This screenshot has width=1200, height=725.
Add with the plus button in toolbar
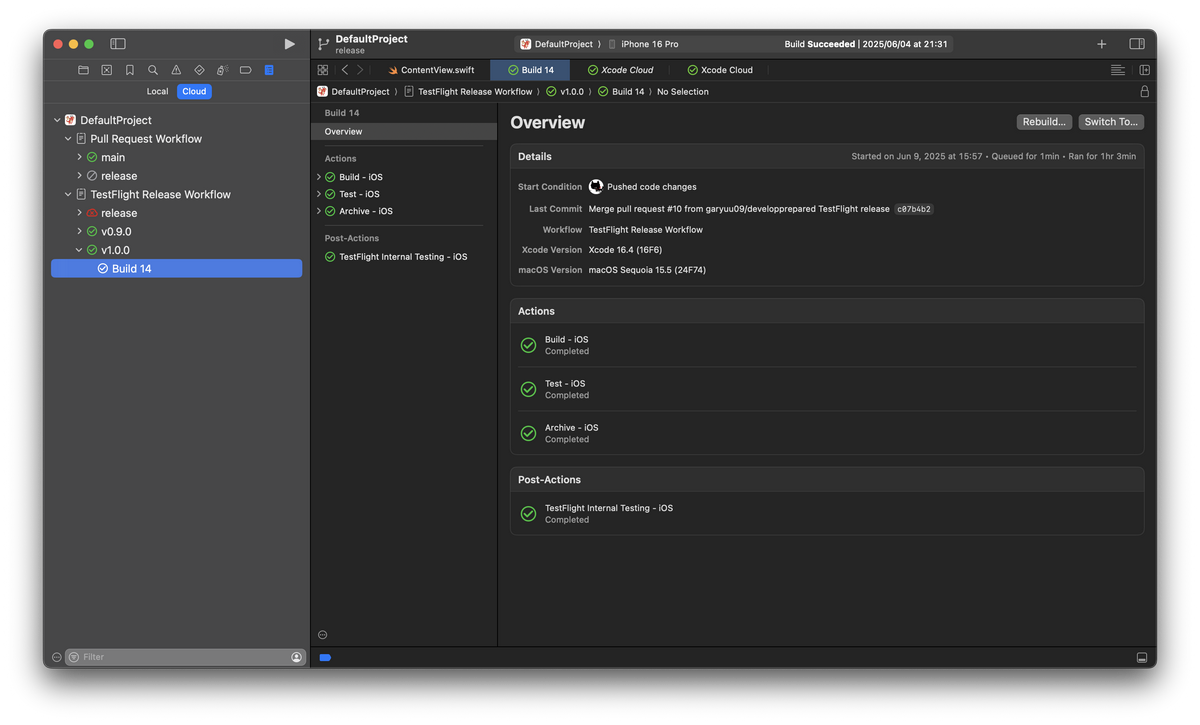(x=1102, y=44)
